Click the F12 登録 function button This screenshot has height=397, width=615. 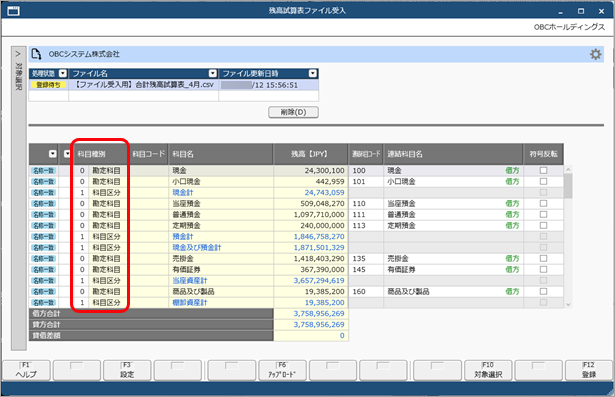click(x=589, y=370)
